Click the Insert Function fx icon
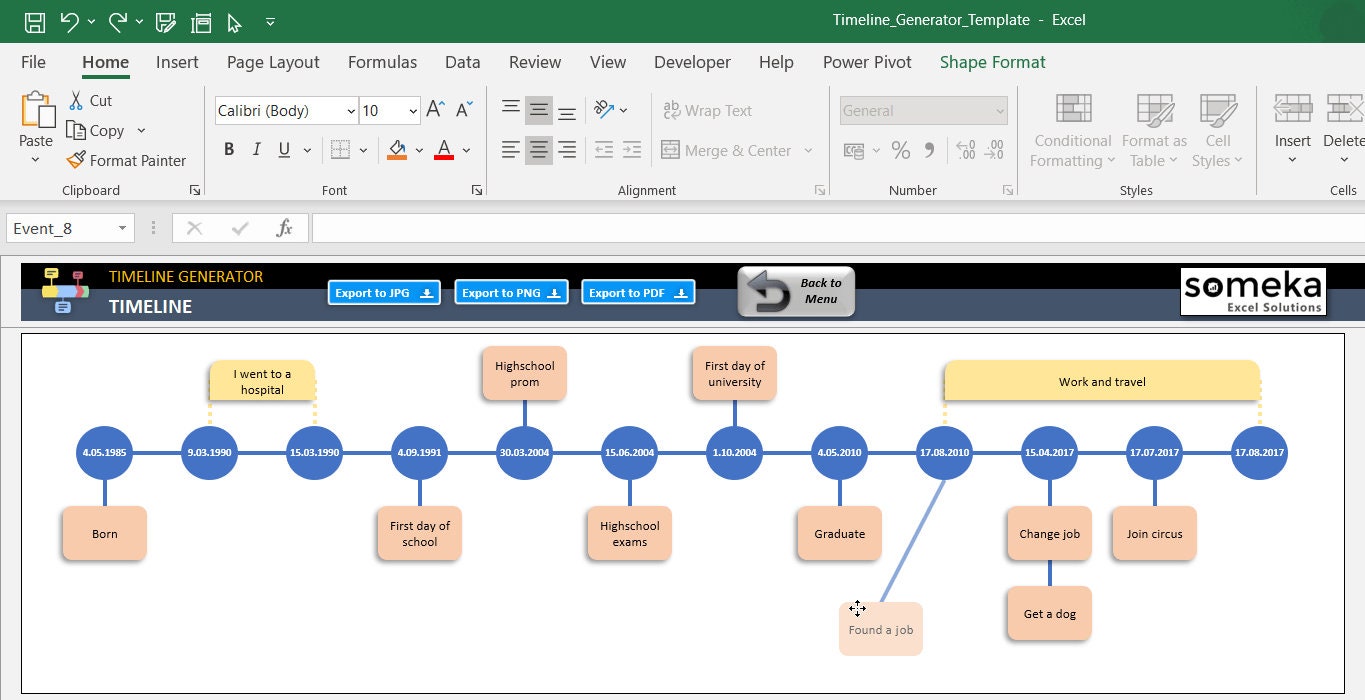Viewport: 1365px width, 700px height. [285, 228]
